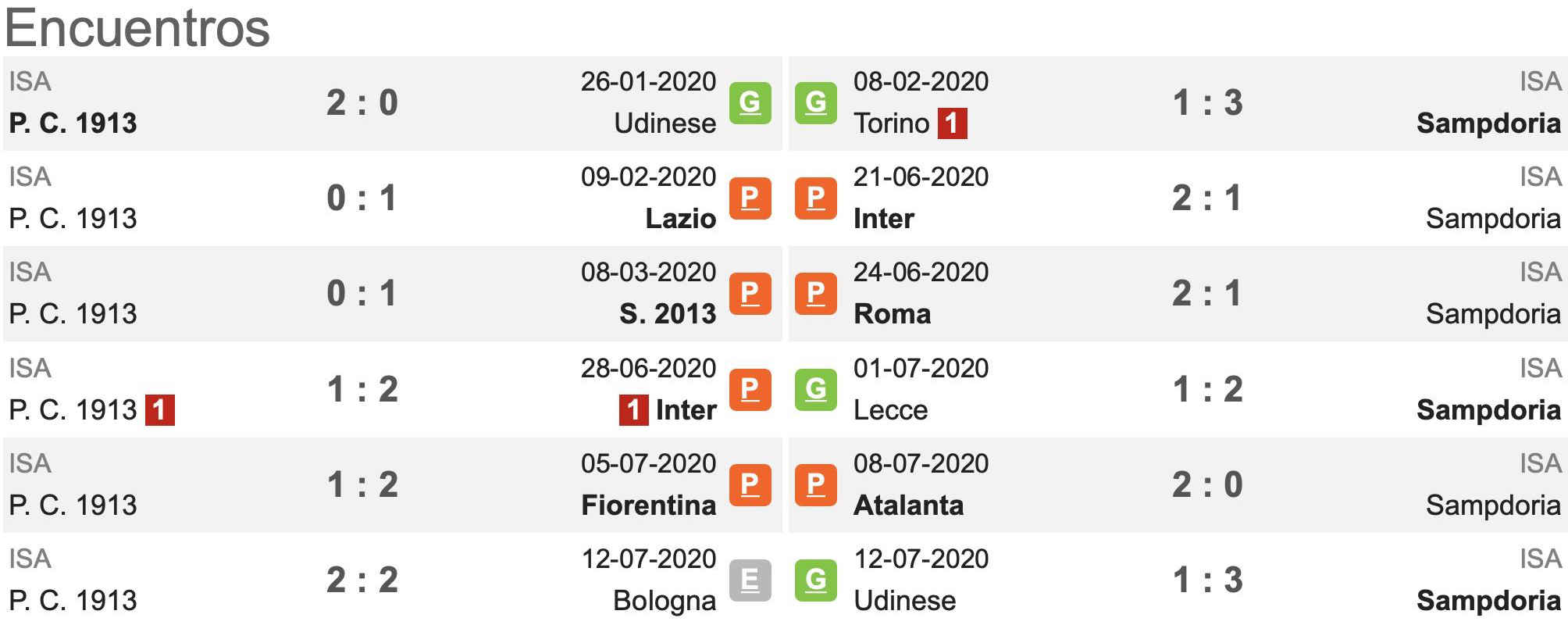Image resolution: width=1568 pixels, height=625 pixels.
Task: Click orange P badge next to Fiorentina
Action: 750,485
